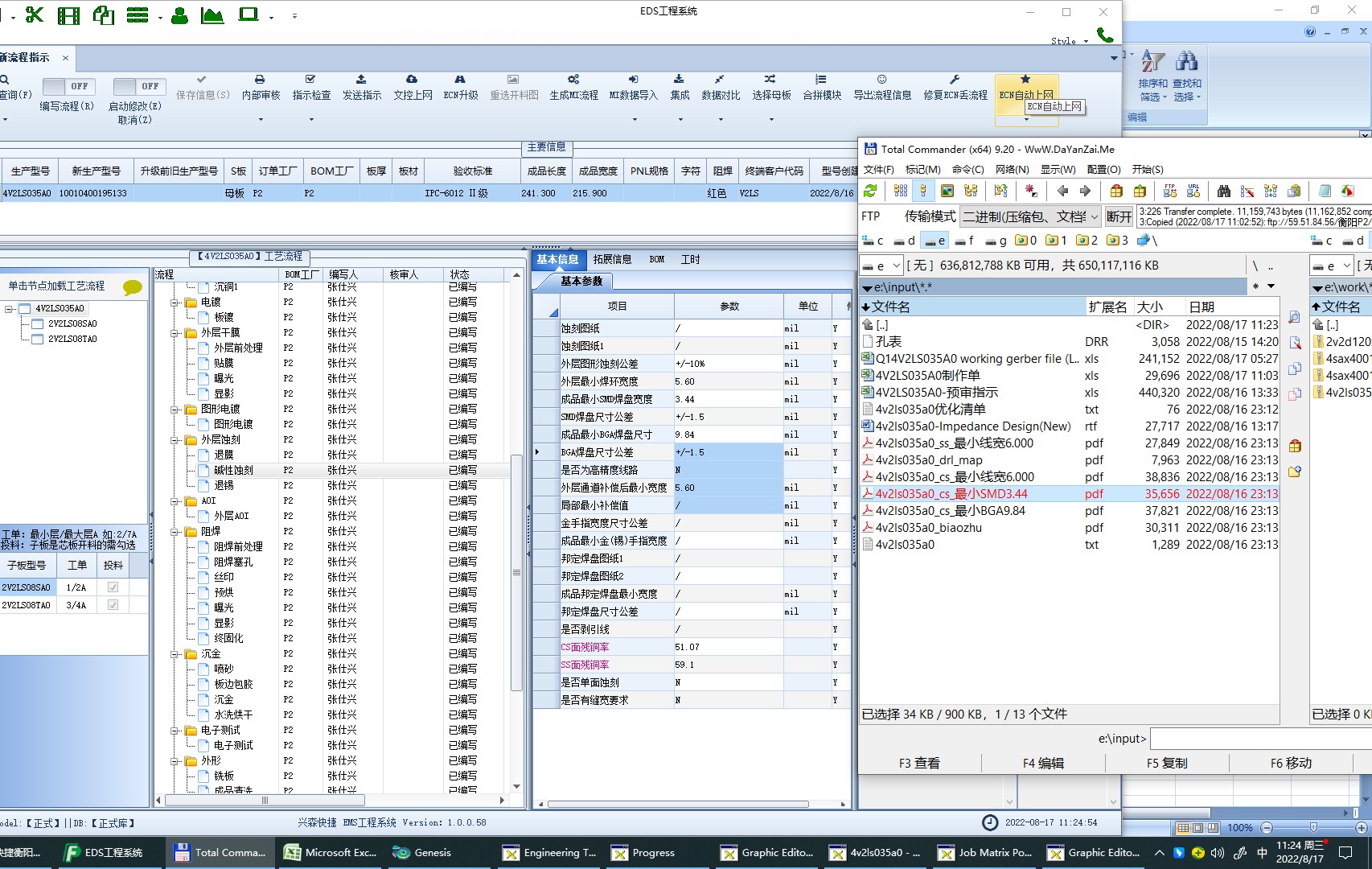Image resolution: width=1372 pixels, height=869 pixels.
Task: Click the F4 编辑 button
Action: (x=1043, y=763)
